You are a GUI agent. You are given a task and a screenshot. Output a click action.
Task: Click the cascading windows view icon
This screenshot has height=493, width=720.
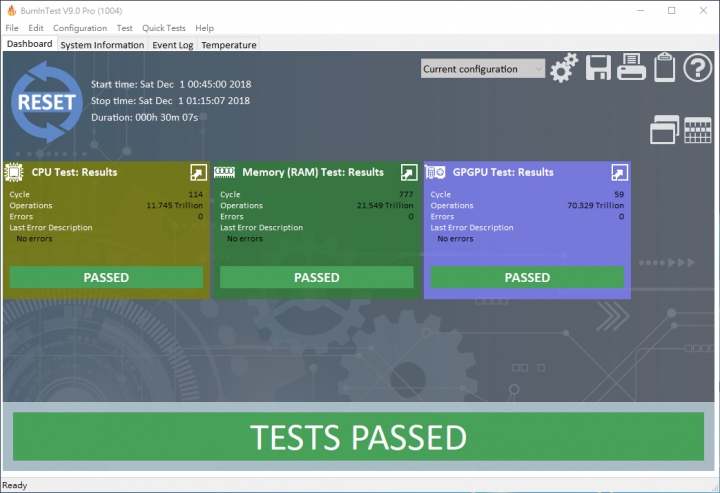pos(664,129)
